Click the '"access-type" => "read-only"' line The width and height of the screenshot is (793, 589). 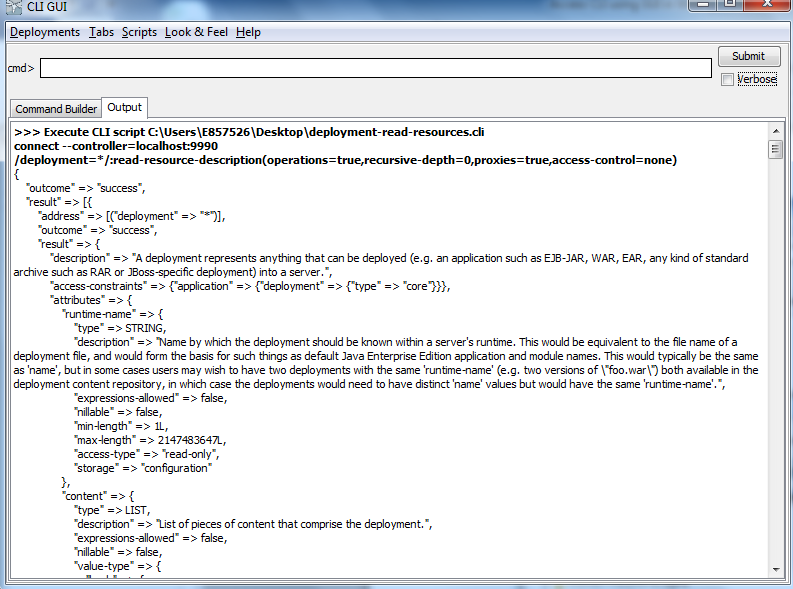(147, 454)
